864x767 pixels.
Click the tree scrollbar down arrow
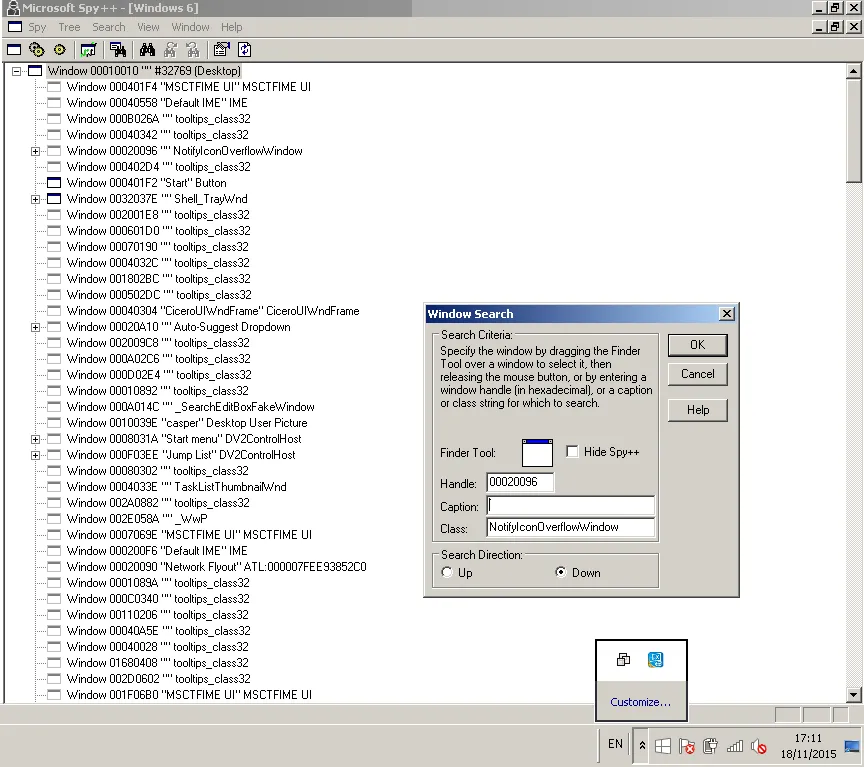853,695
